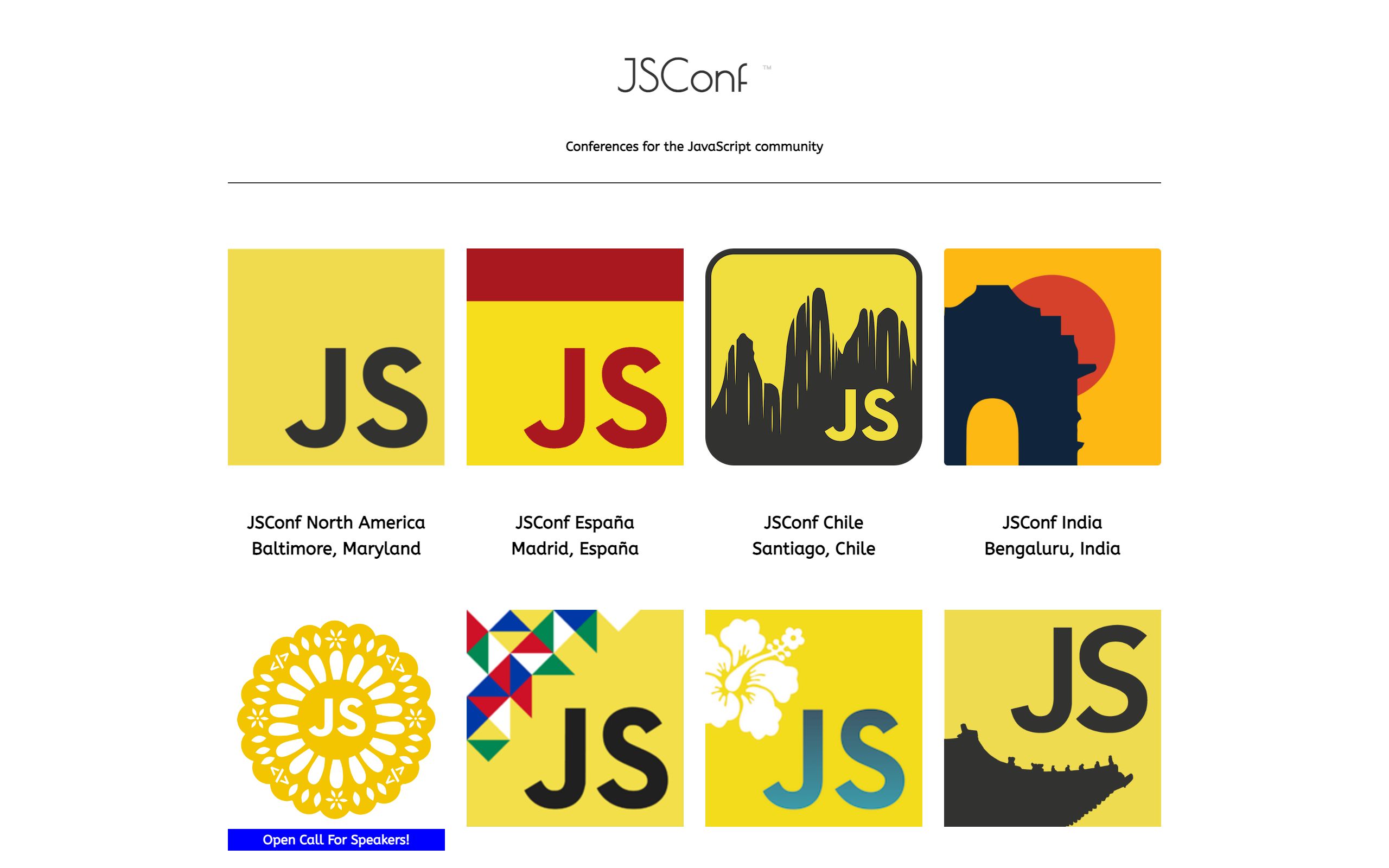
Task: Open the JSConf North America yellow JS logo
Action: [336, 356]
